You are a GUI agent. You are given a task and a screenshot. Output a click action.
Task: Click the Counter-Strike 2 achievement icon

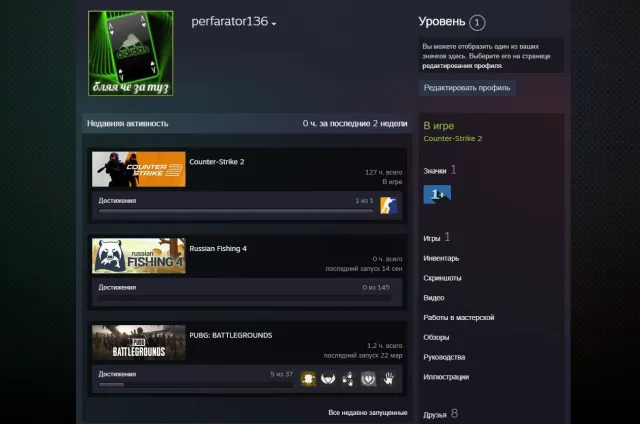pyautogui.click(x=388, y=205)
